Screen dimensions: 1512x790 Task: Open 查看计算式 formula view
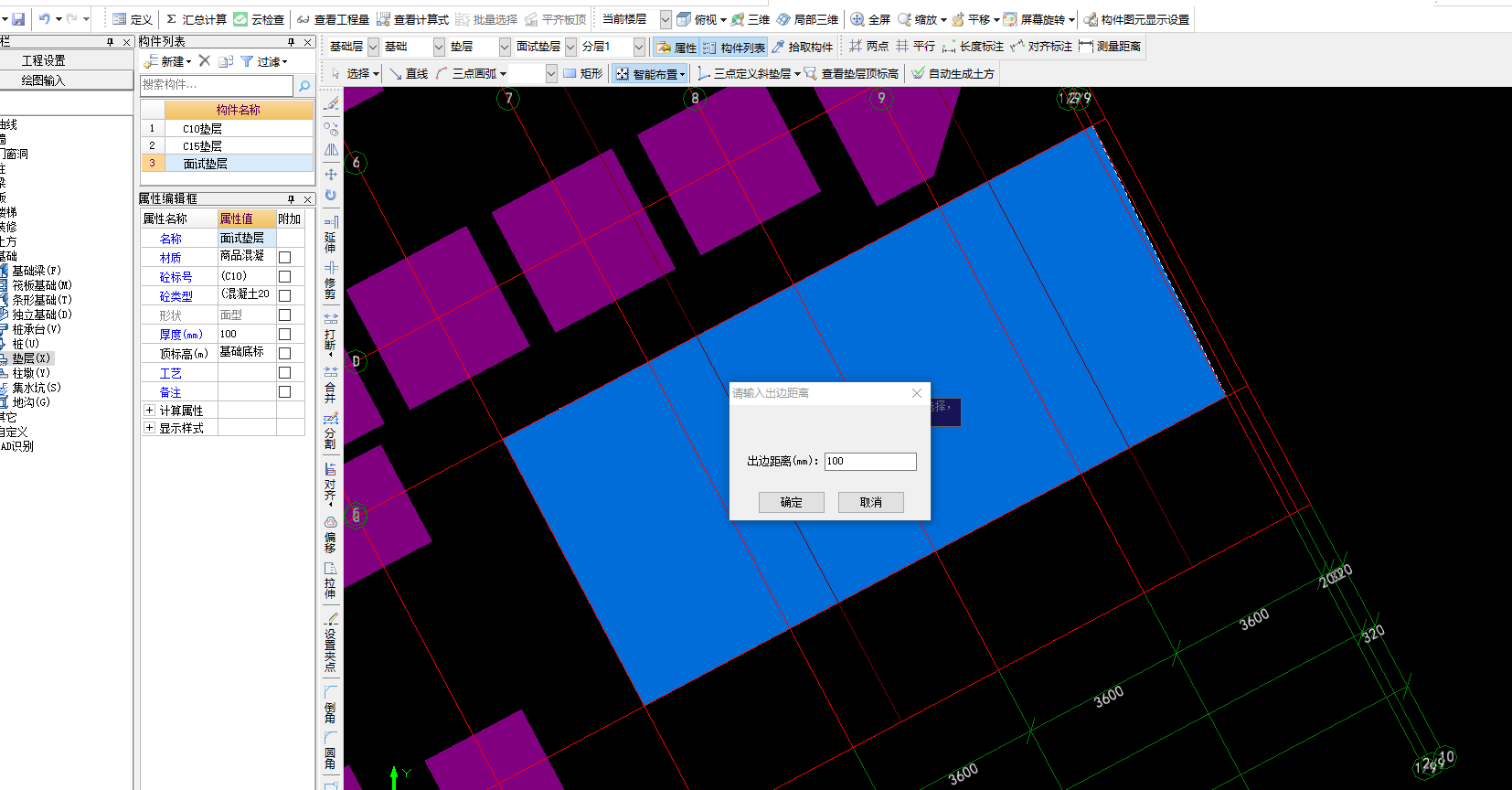[x=412, y=19]
